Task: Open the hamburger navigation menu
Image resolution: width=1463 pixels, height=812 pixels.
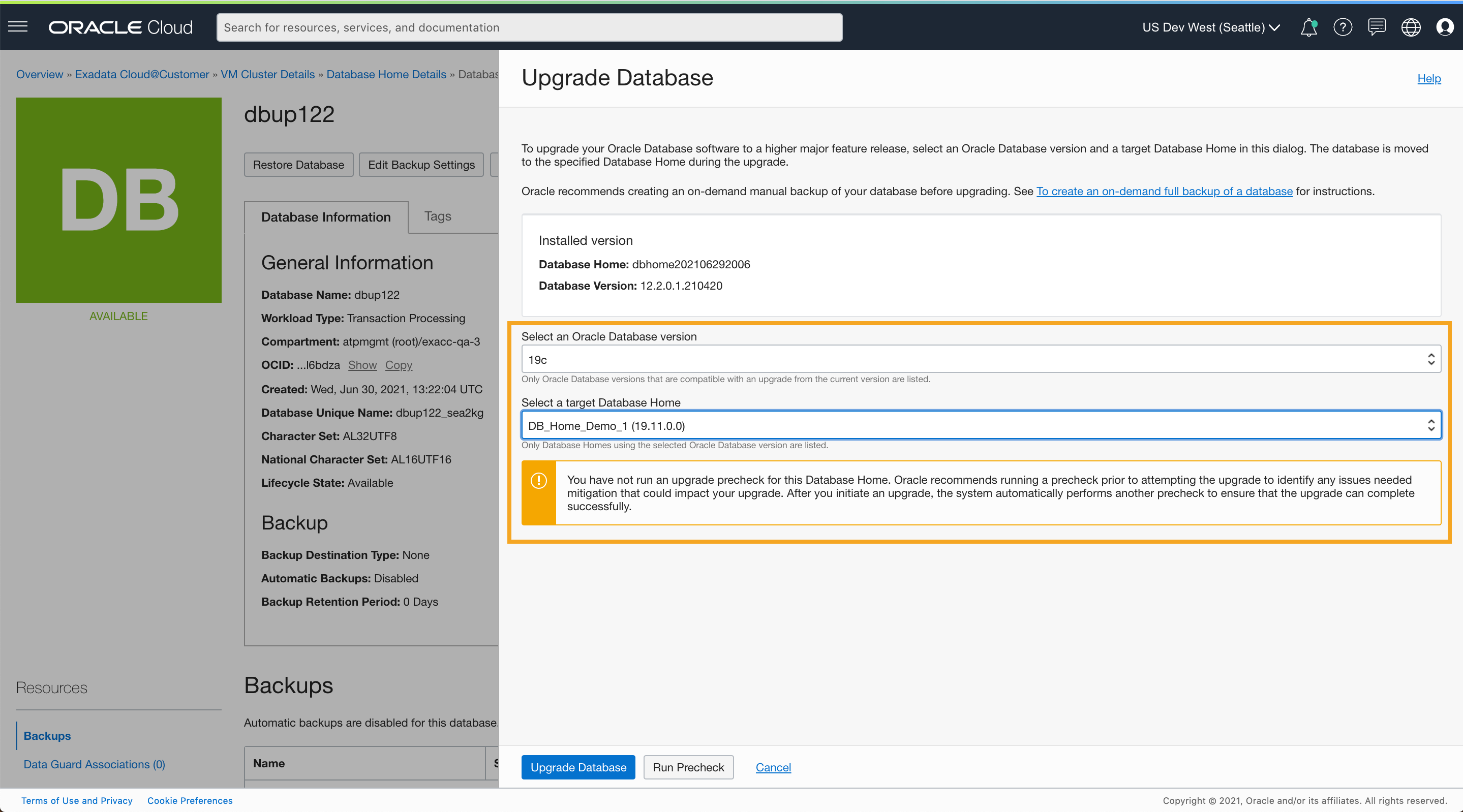Action: point(18,27)
